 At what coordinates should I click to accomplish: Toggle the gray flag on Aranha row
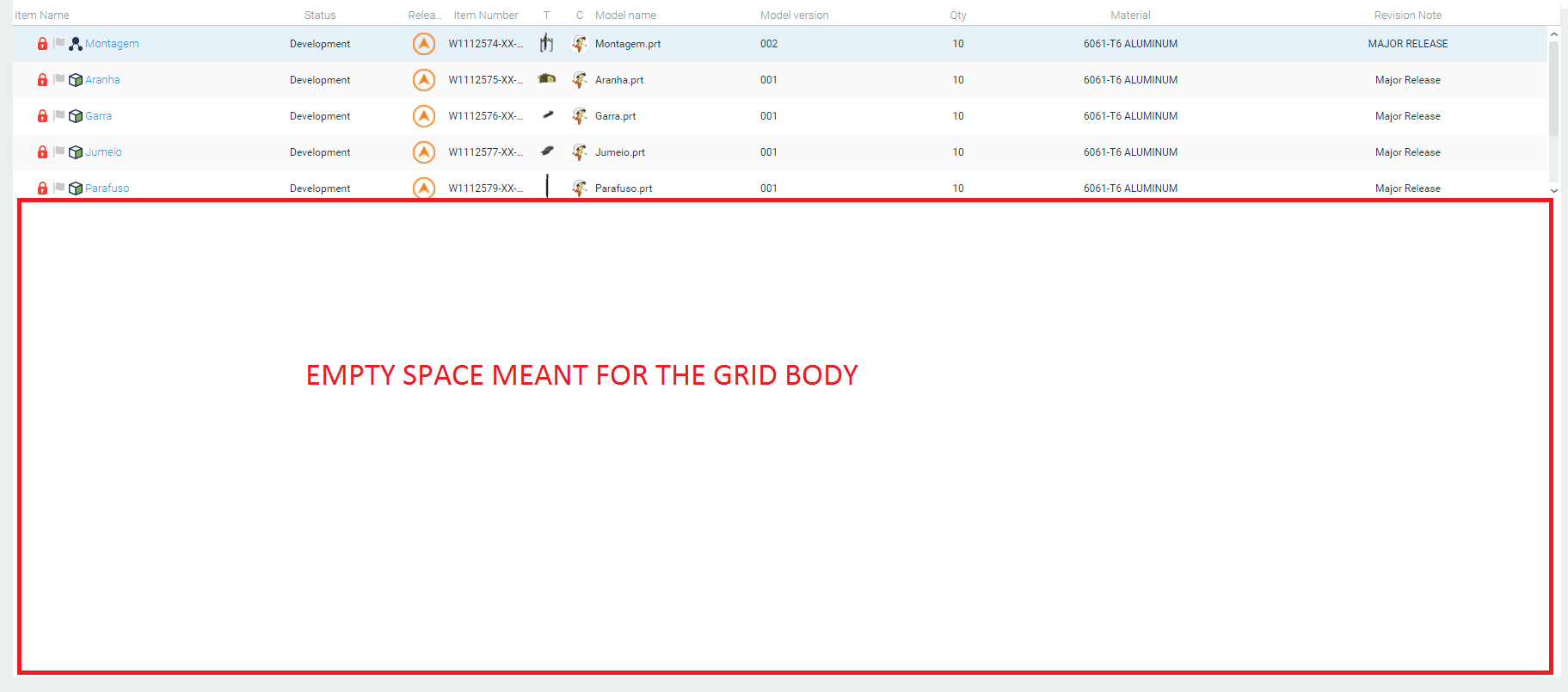[x=59, y=79]
